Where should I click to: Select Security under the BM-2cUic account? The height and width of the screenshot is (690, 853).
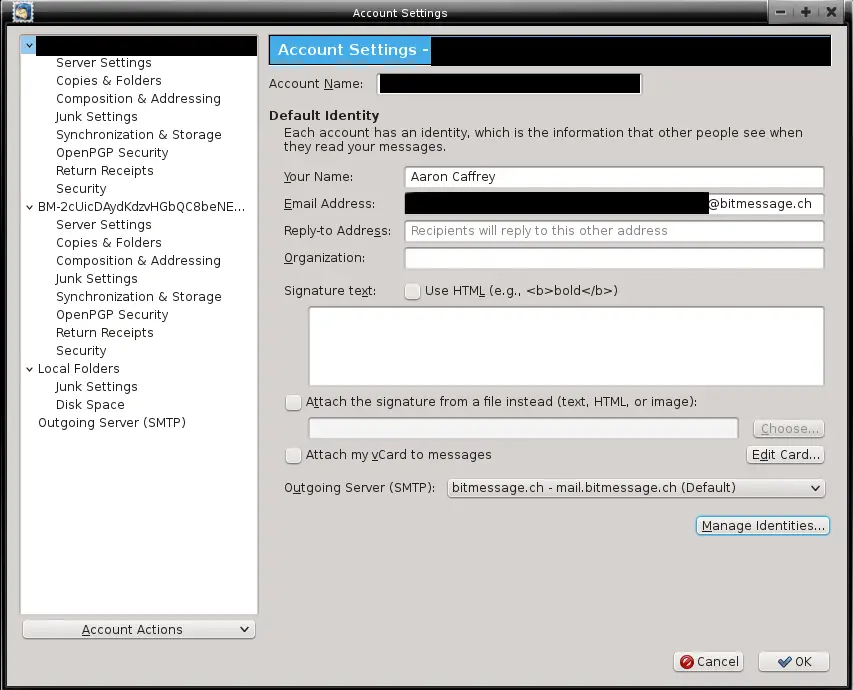pos(81,350)
